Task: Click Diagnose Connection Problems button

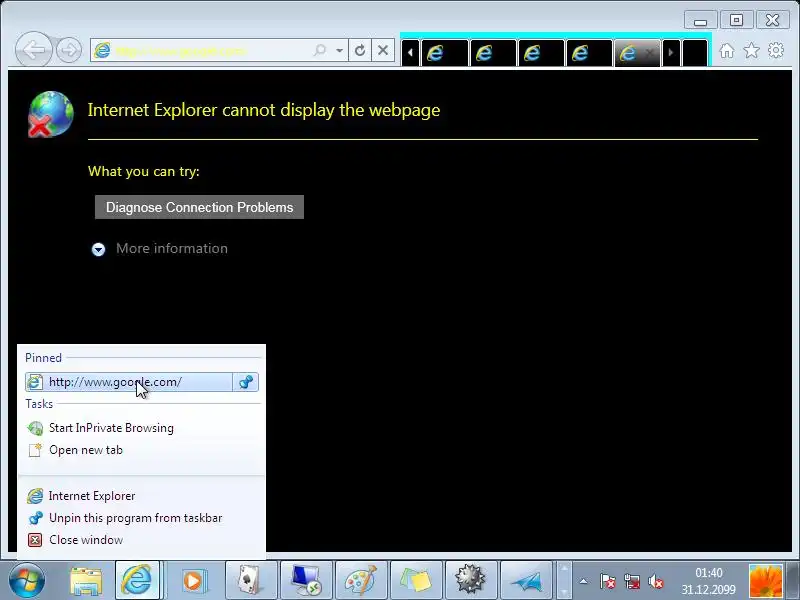Action: point(199,207)
